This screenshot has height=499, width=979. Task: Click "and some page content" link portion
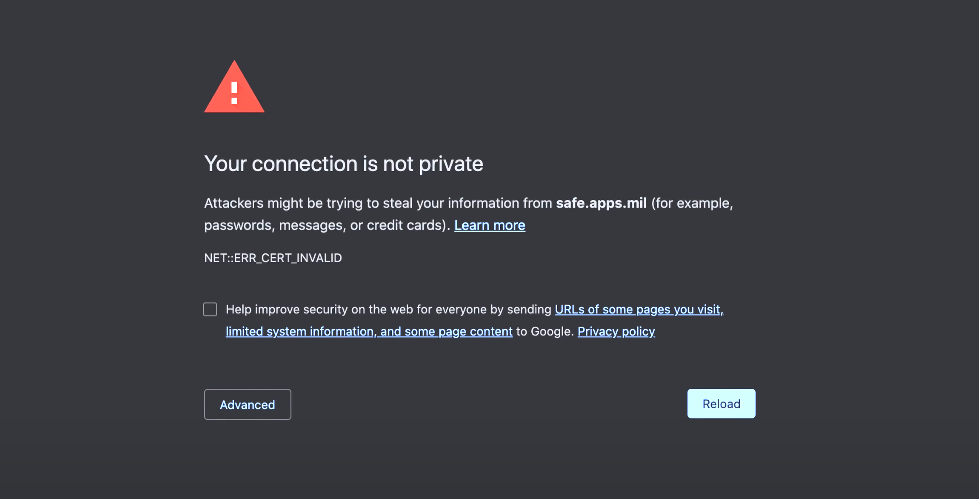[446, 332]
